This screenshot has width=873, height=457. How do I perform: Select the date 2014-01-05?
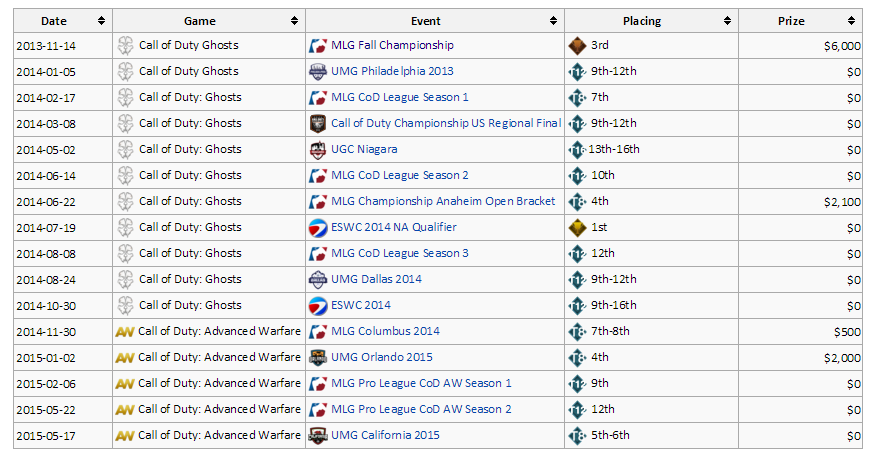pos(46,72)
